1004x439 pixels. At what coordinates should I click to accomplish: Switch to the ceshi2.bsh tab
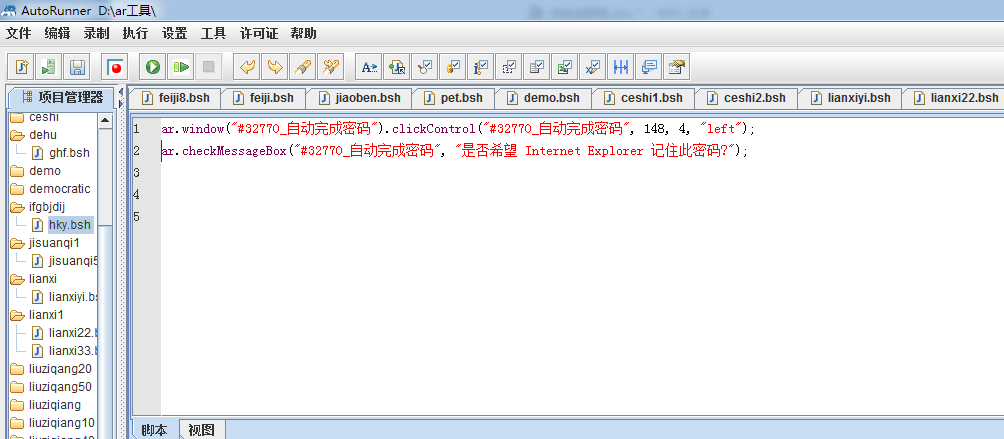click(x=746, y=98)
